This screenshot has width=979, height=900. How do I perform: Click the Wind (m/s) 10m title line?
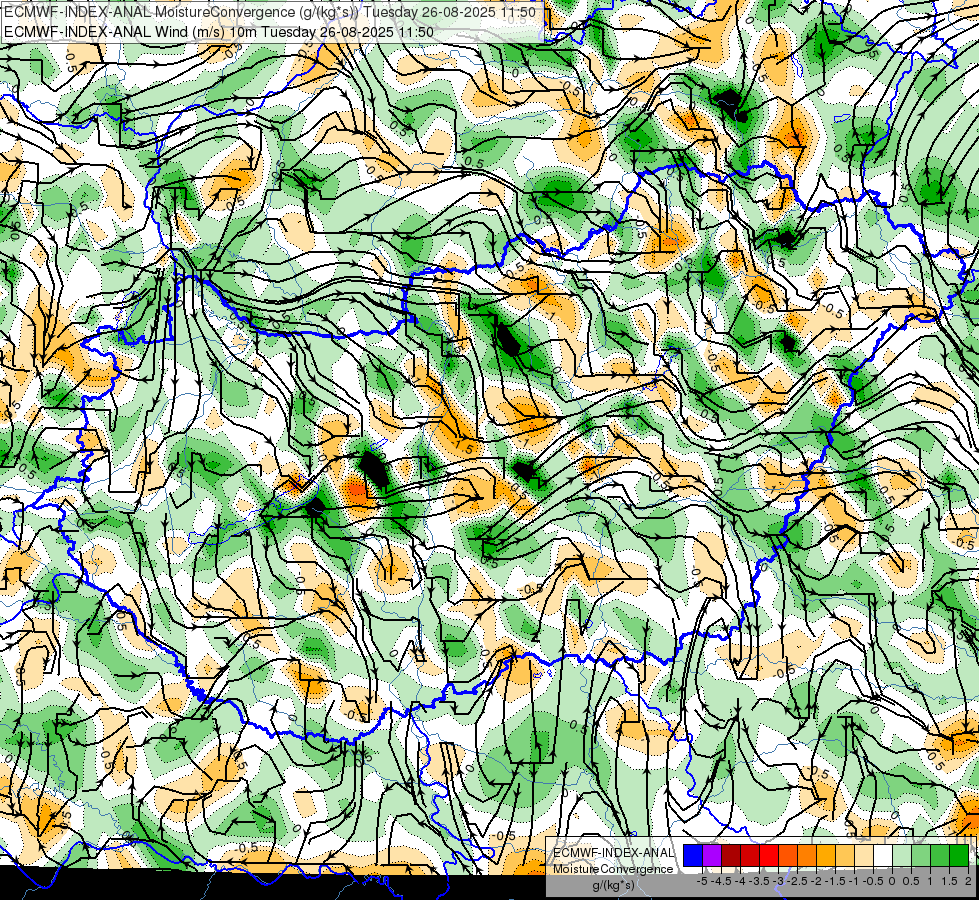219,31
